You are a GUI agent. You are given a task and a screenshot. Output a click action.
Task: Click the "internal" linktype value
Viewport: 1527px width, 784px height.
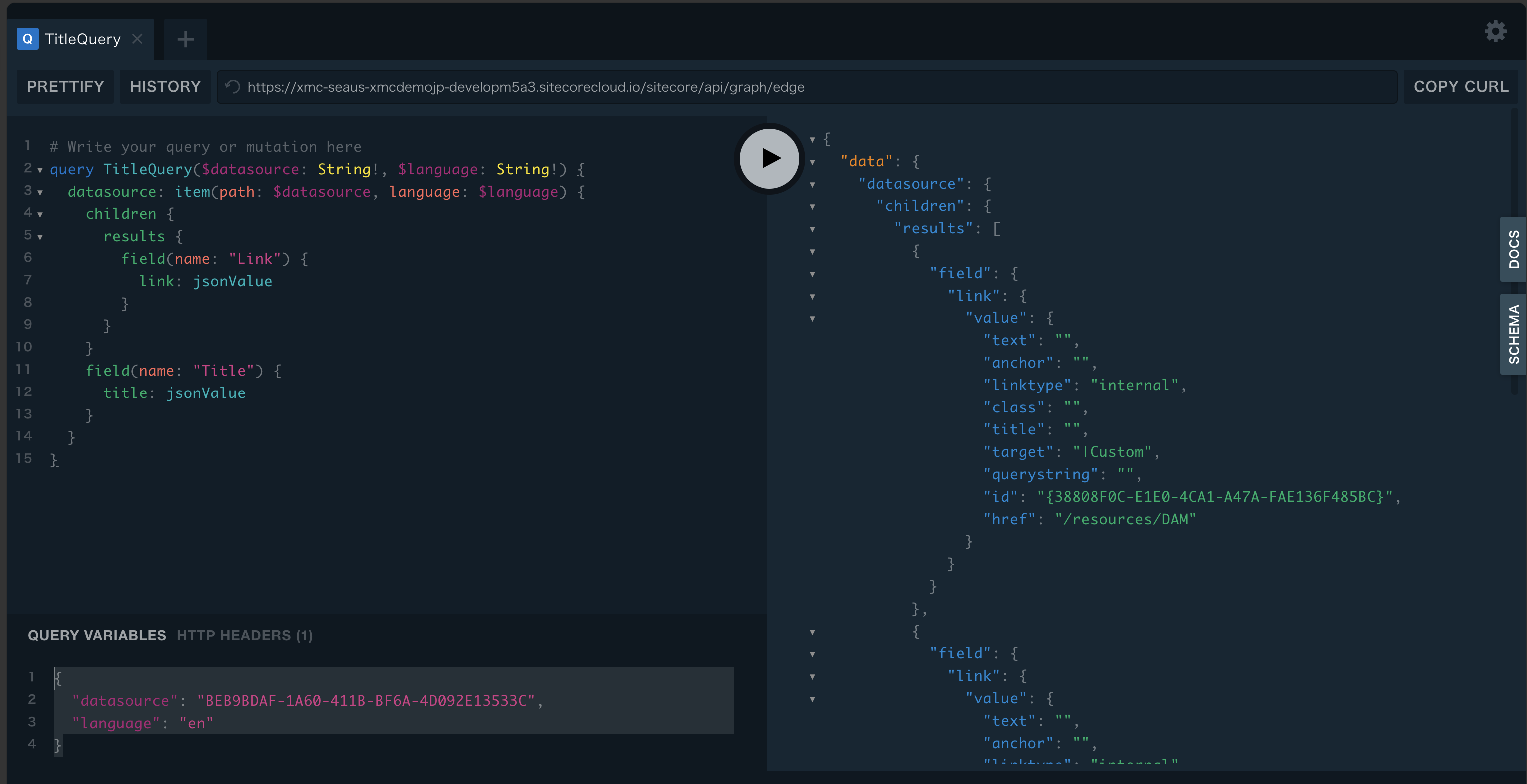pos(1135,385)
